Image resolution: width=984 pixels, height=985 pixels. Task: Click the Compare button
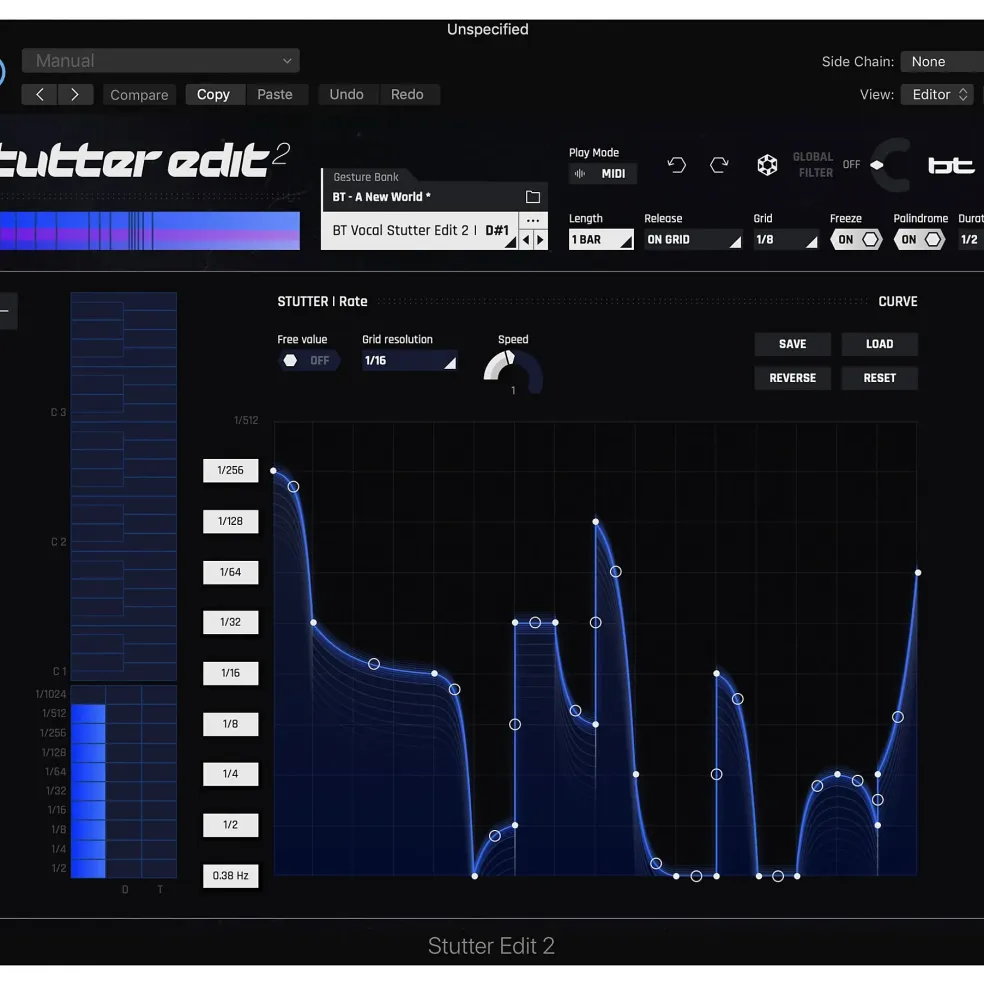[x=139, y=95]
